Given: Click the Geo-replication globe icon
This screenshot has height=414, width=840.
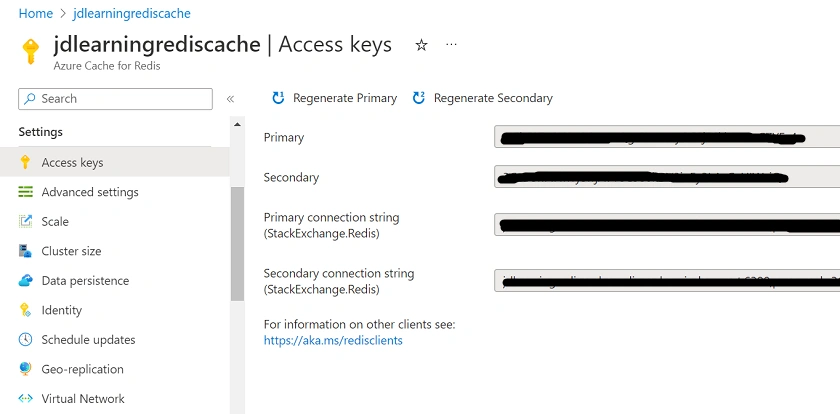Looking at the screenshot, I should tap(25, 368).
